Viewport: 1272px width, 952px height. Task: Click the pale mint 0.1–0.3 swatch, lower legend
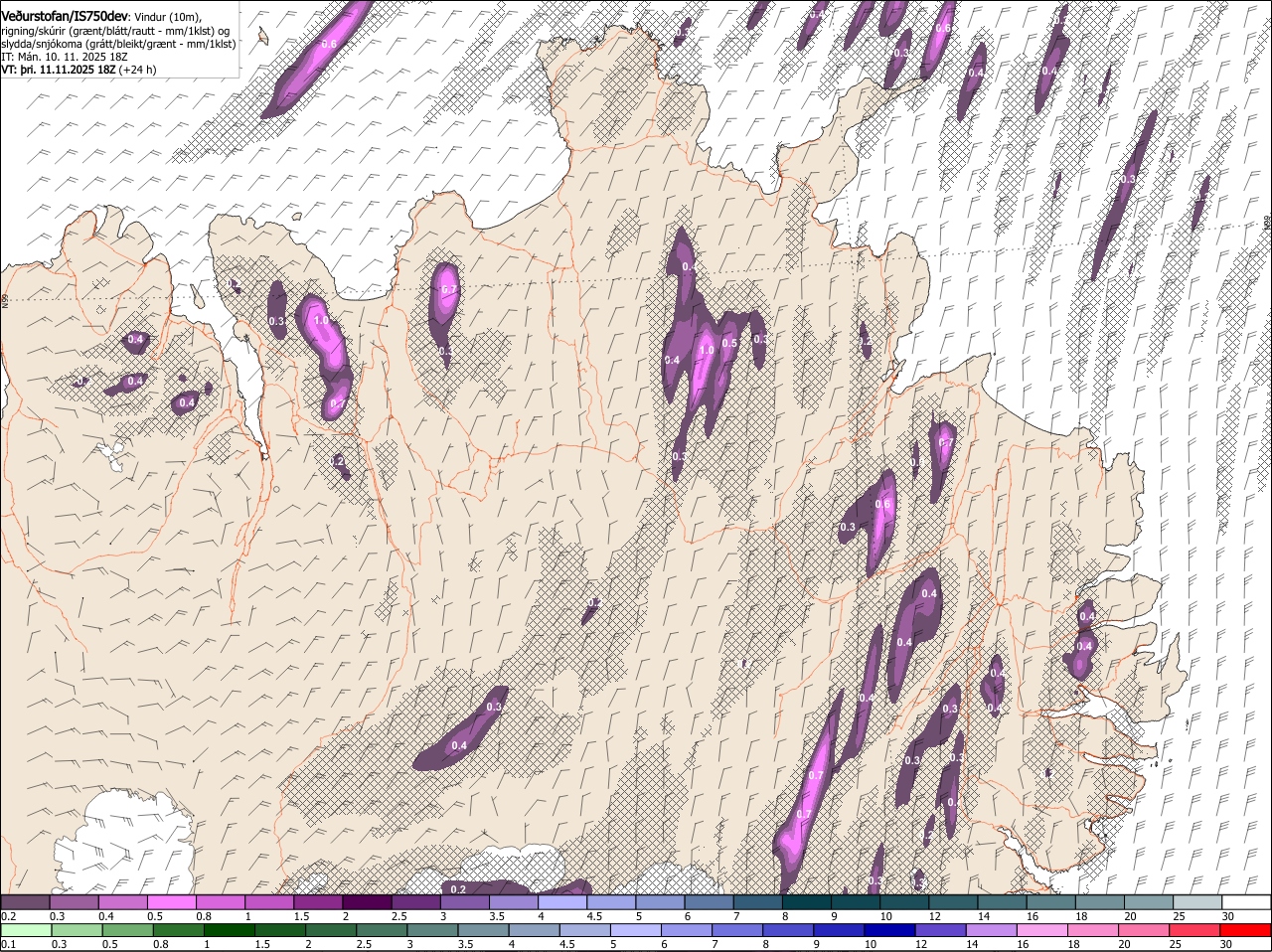point(26,930)
